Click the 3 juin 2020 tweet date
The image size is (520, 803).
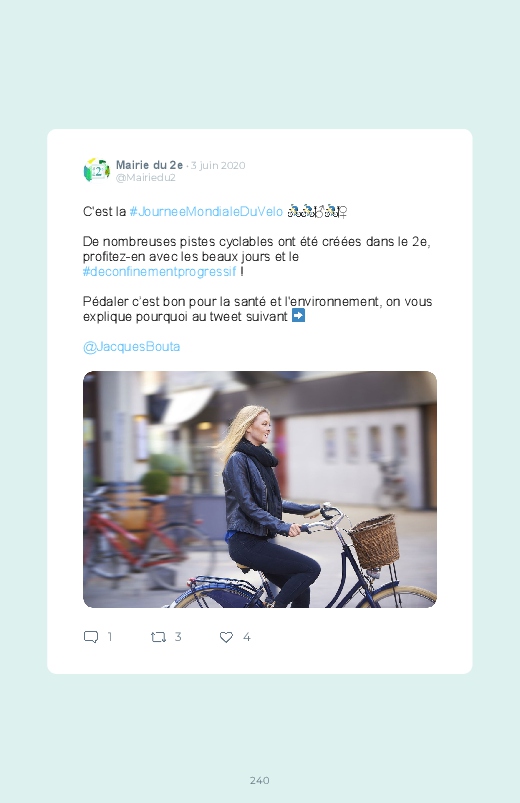(x=218, y=165)
